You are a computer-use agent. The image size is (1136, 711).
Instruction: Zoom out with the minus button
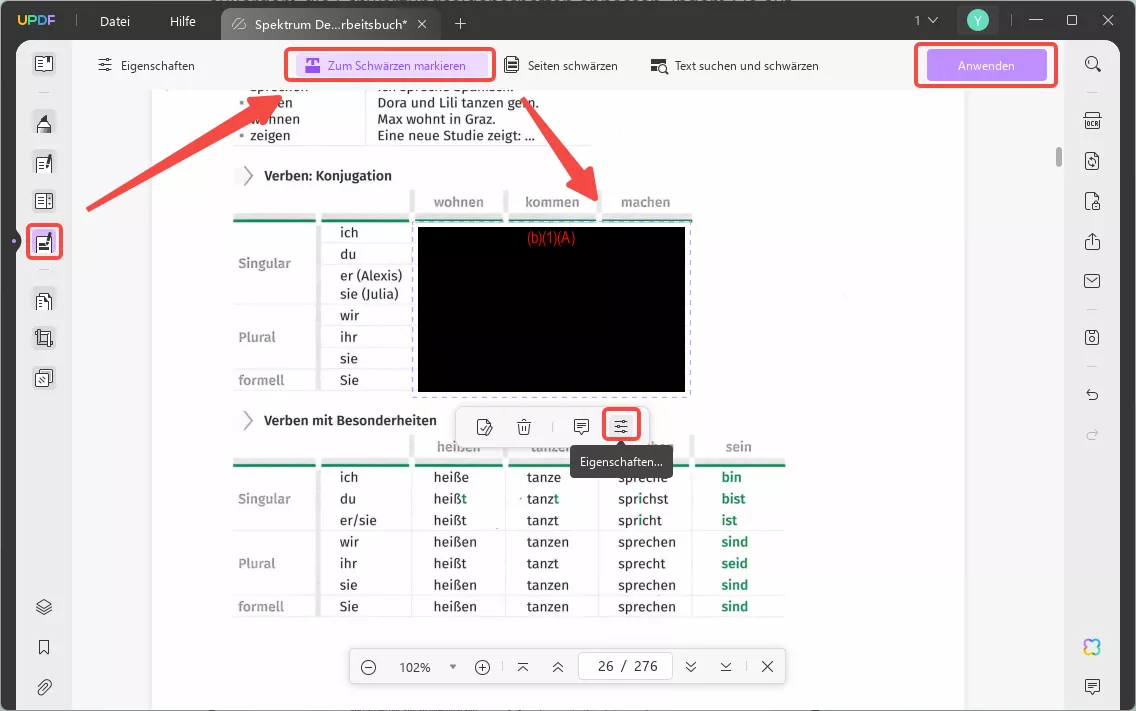[x=368, y=667]
